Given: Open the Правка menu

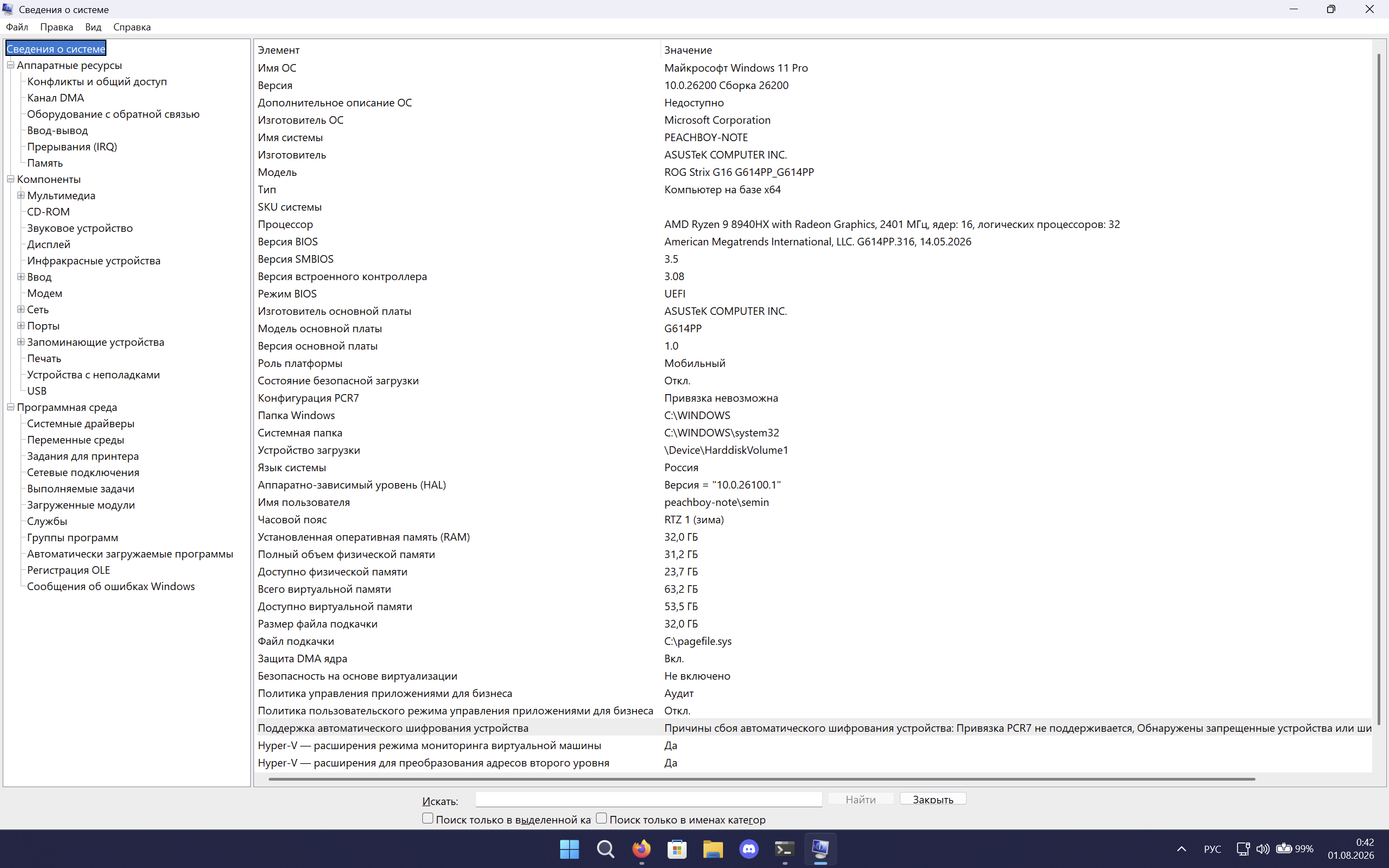Looking at the screenshot, I should point(56,27).
